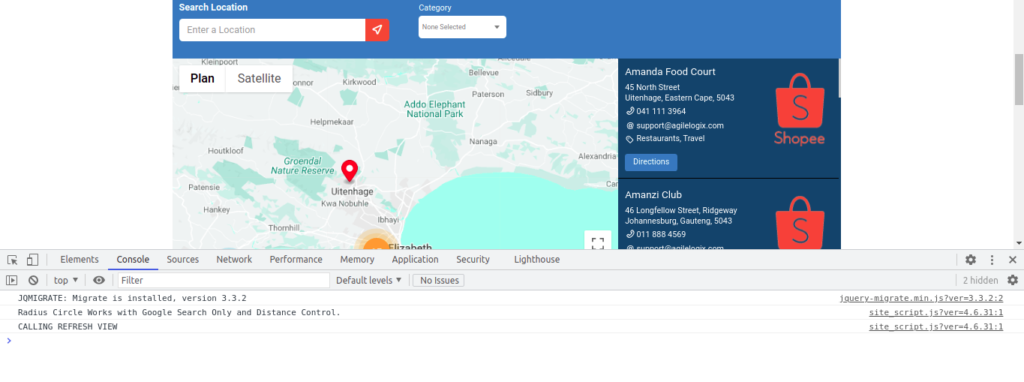Click the red map pin near Uitenhage

(350, 170)
